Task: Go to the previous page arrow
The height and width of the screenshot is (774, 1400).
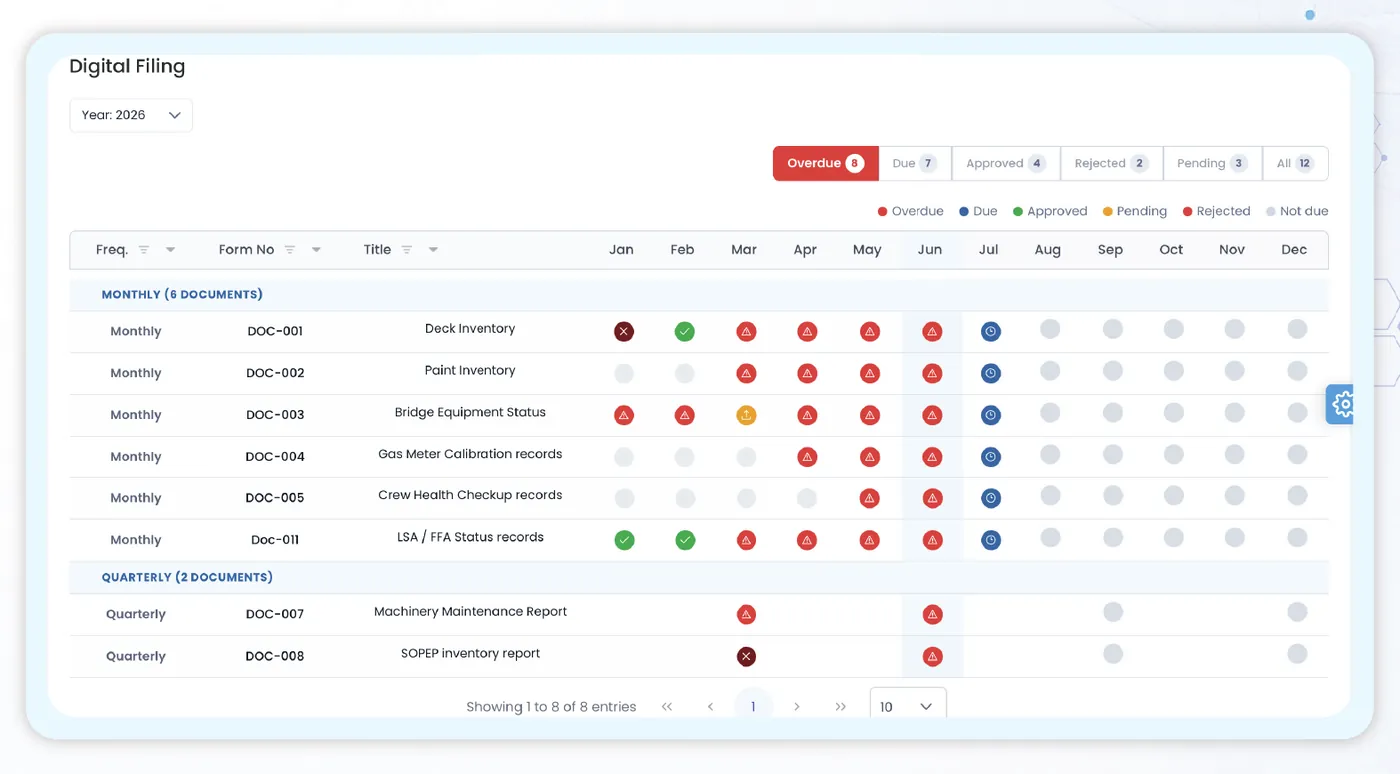Action: coord(711,707)
